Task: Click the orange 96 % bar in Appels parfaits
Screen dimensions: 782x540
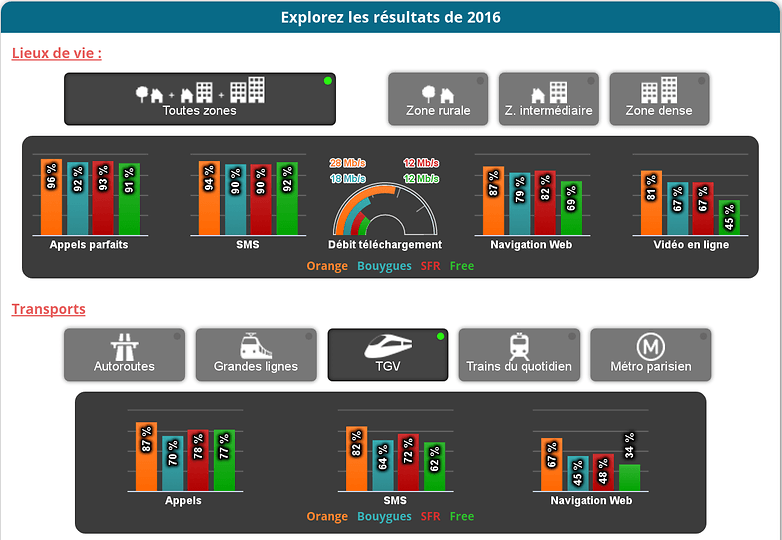Action: [x=51, y=197]
